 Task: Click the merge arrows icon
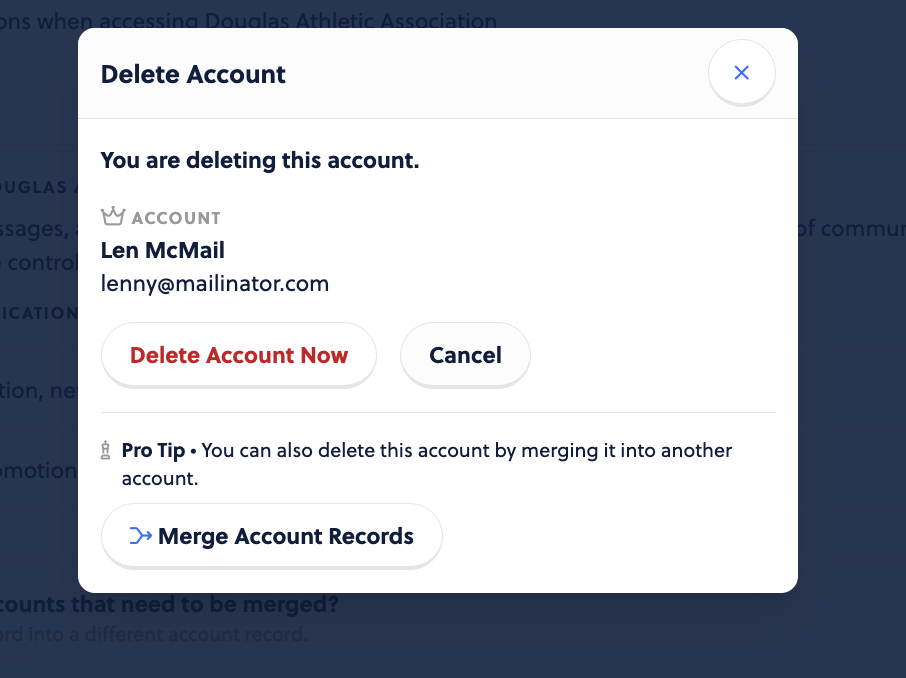click(140, 536)
